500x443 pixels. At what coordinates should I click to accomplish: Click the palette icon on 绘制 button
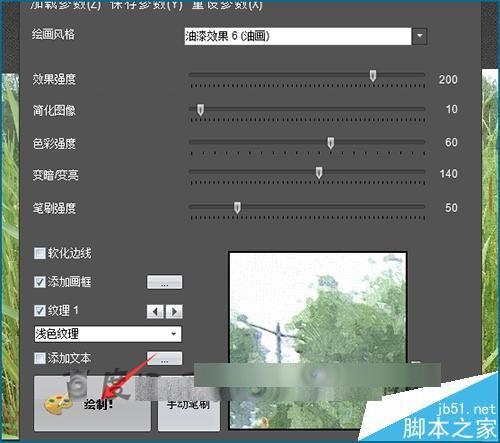tap(58, 404)
